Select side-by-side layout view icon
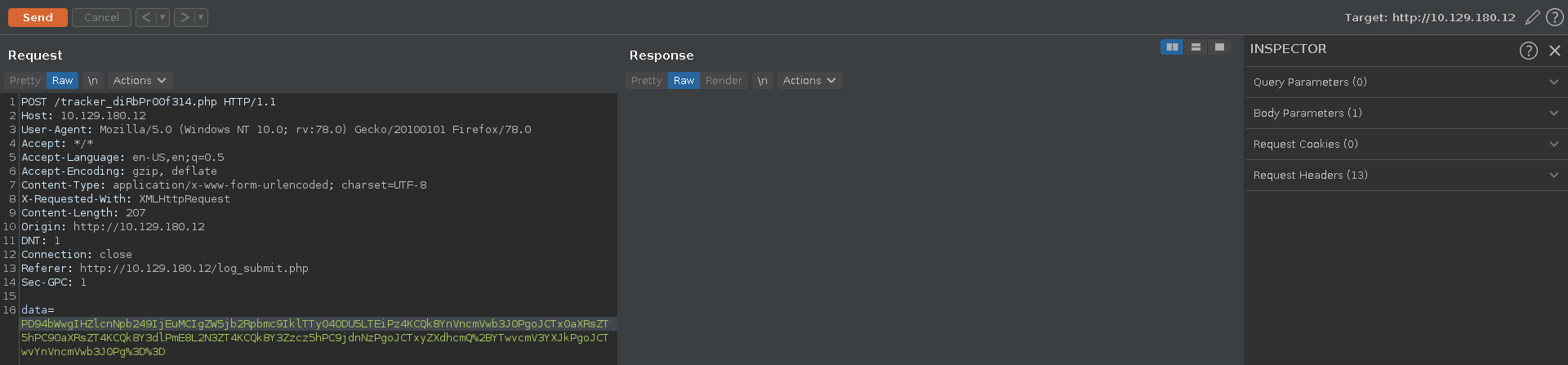1568x365 pixels. pos(1172,47)
